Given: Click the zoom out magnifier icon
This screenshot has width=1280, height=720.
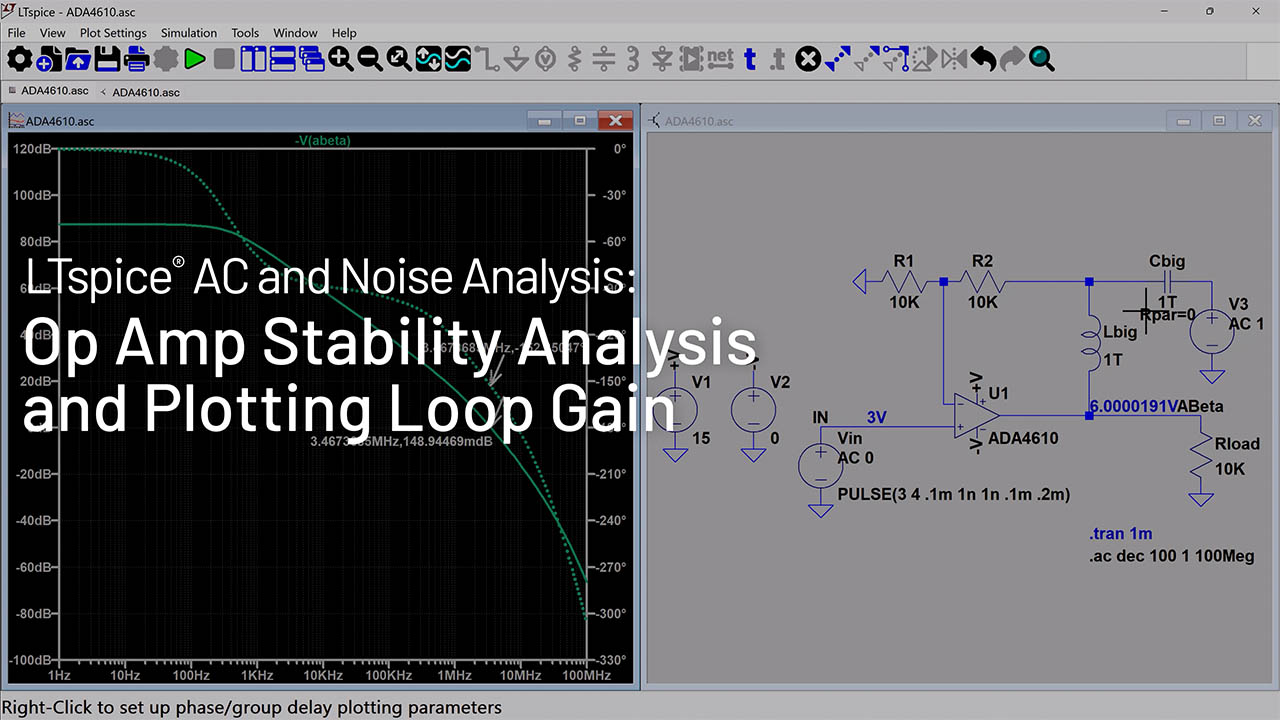Looking at the screenshot, I should coord(370,59).
